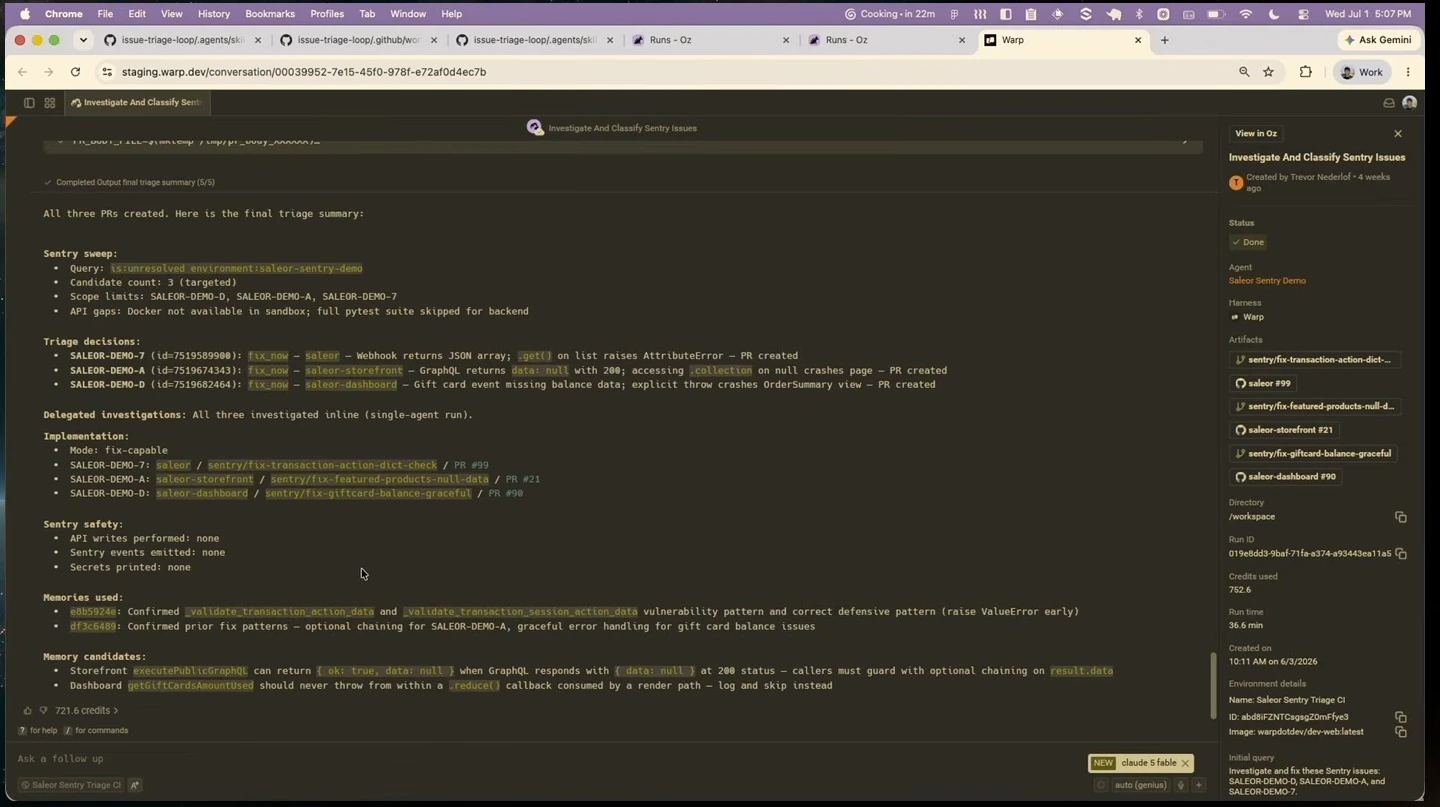The width and height of the screenshot is (1440, 807).
Task: Open the Chrome extensions puzzle icon
Action: click(1305, 72)
